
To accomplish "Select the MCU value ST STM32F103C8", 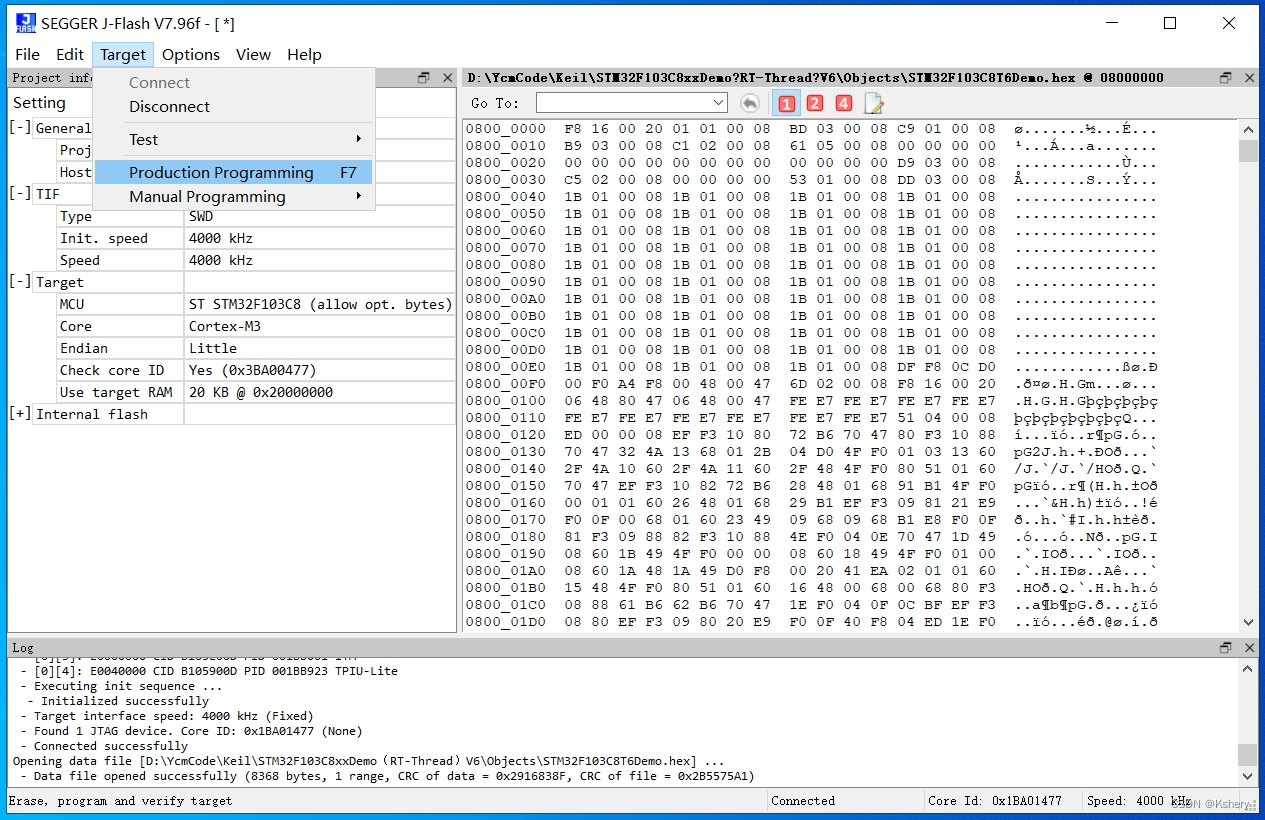I will tap(320, 304).
